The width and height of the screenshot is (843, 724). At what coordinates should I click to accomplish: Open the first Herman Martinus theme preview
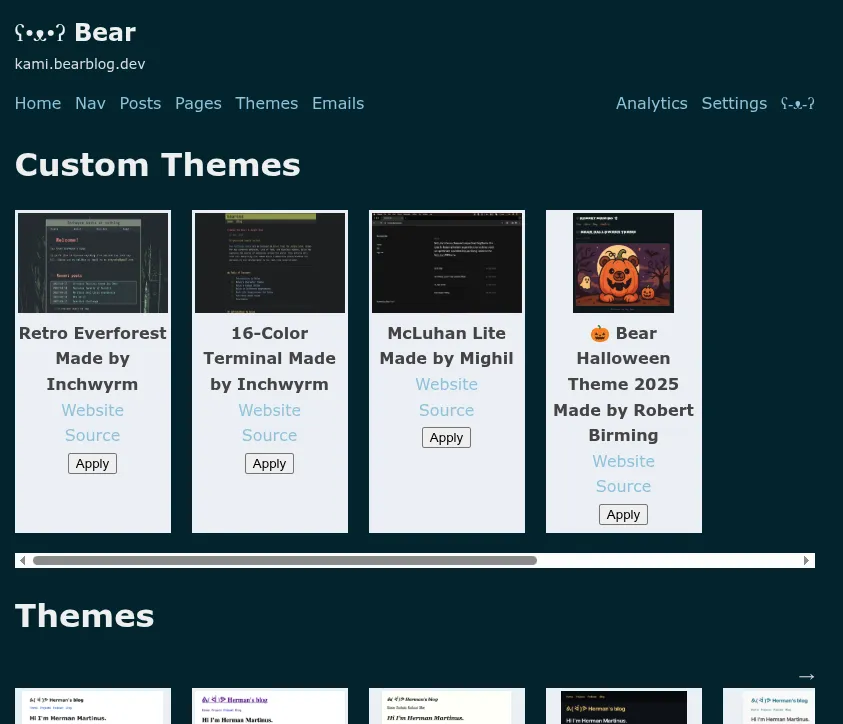coord(92,707)
